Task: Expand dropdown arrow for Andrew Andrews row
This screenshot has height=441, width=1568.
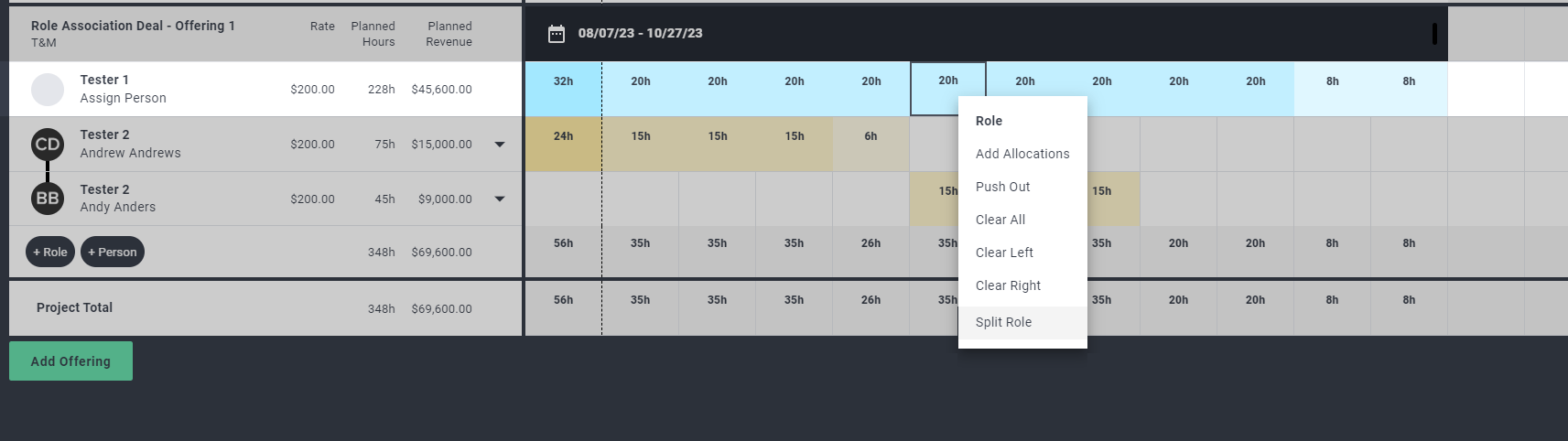Action: tap(500, 145)
